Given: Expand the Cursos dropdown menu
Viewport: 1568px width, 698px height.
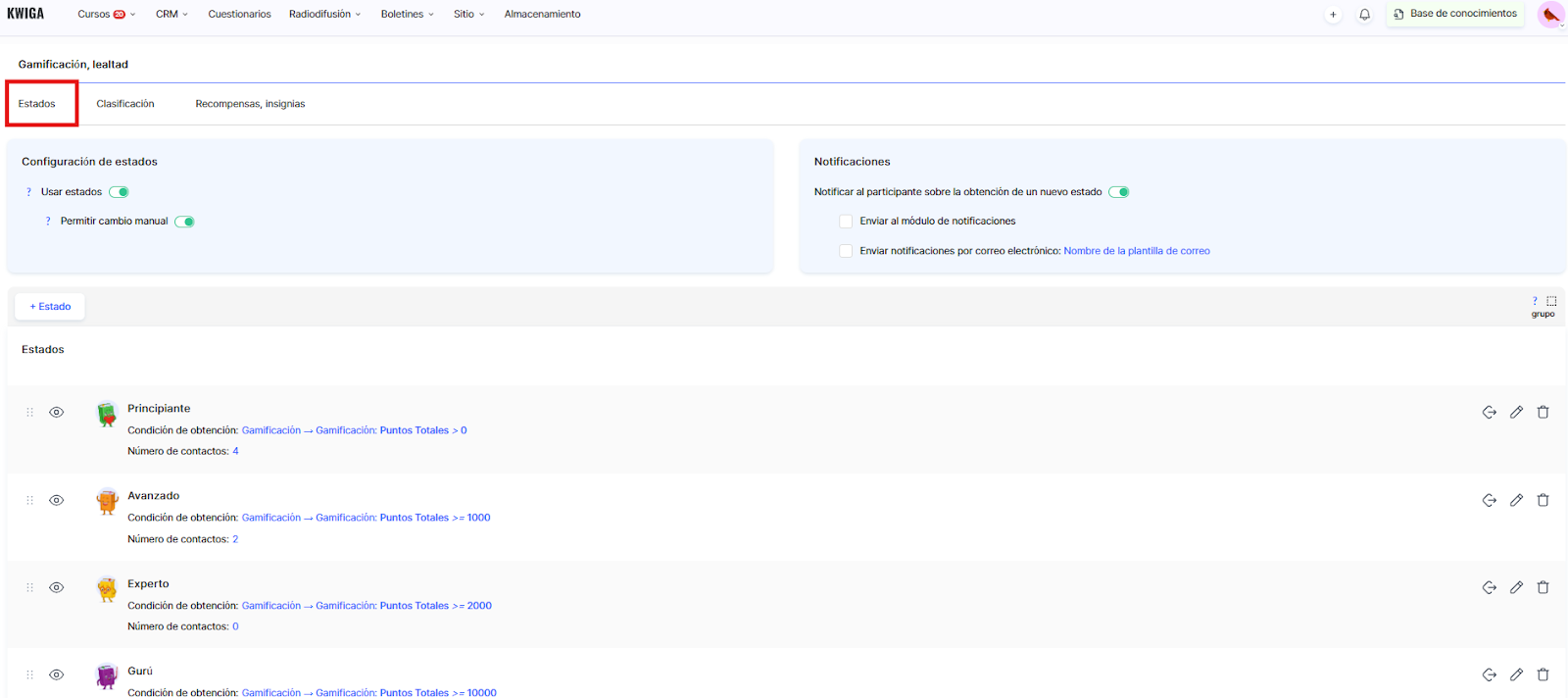Looking at the screenshot, I should click(x=106, y=15).
